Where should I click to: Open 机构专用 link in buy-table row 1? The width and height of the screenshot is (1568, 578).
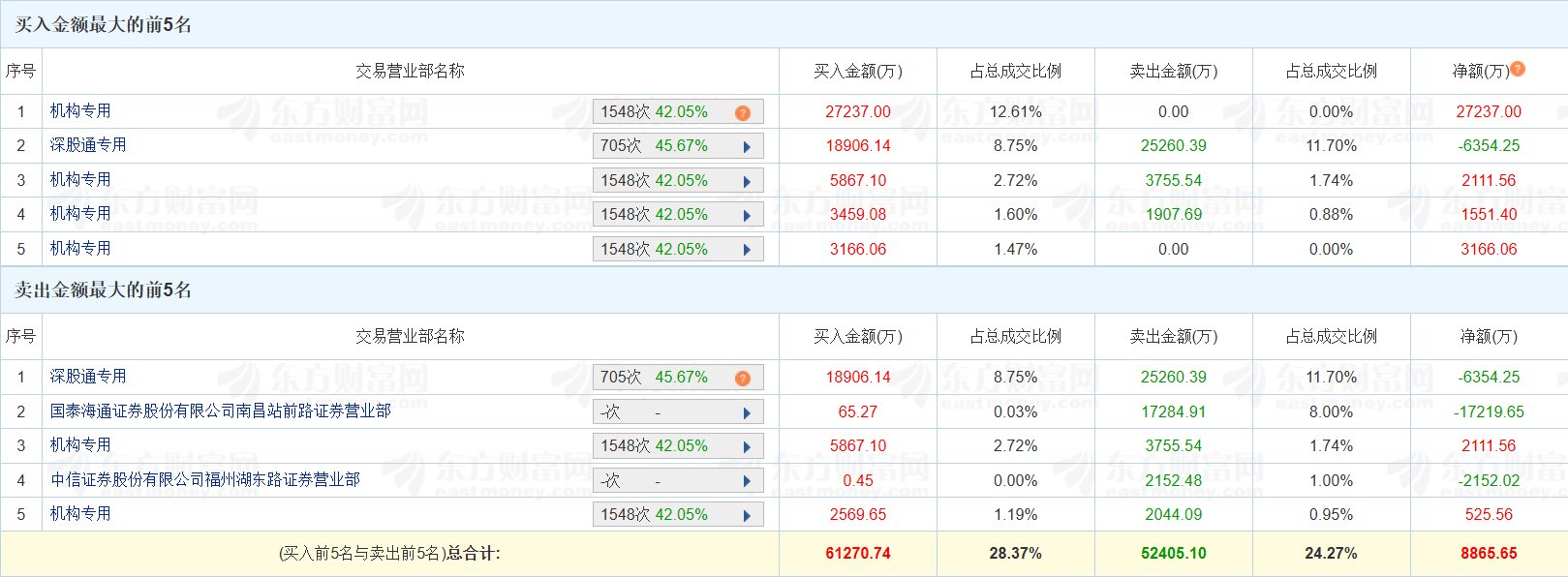[80, 111]
